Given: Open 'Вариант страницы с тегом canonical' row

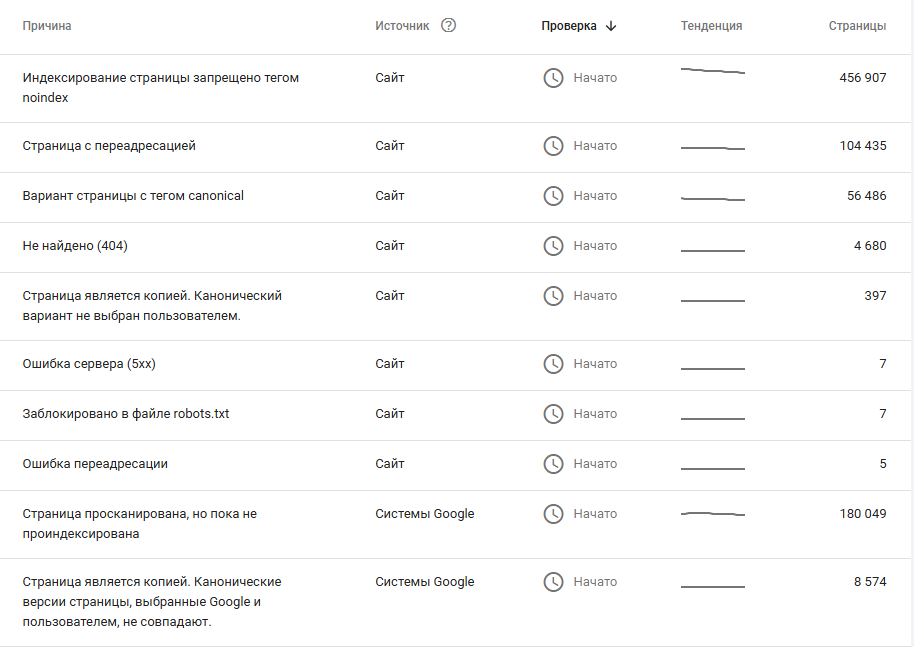Looking at the screenshot, I should [x=133, y=196].
